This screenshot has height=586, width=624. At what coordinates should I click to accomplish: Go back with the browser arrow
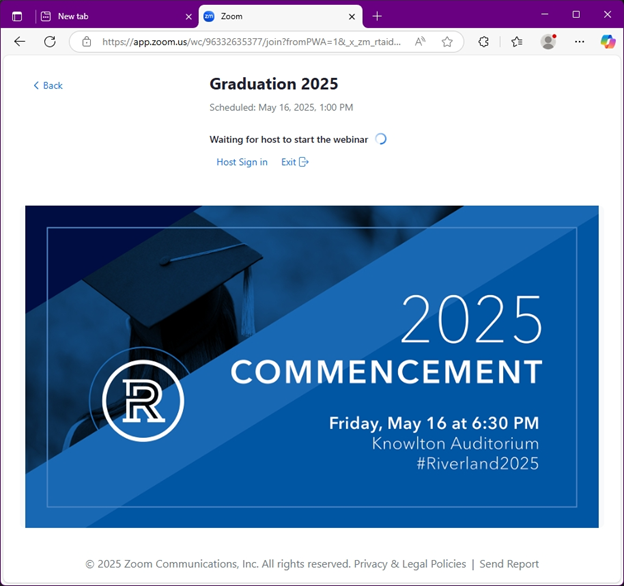click(x=20, y=41)
